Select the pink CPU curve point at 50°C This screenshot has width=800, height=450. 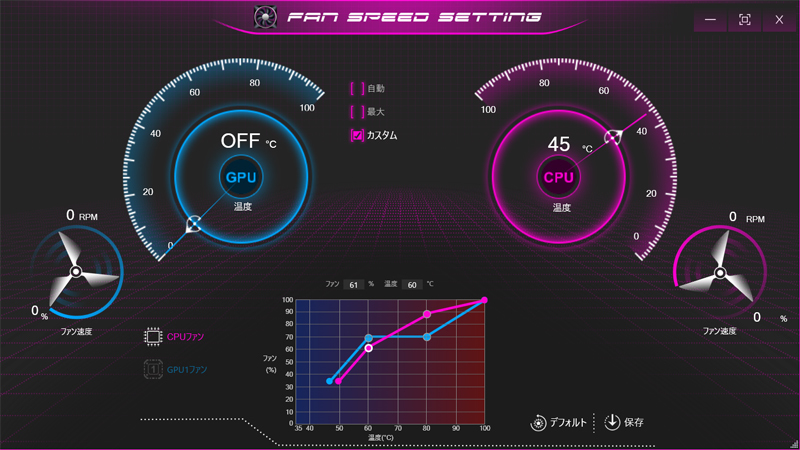(338, 381)
